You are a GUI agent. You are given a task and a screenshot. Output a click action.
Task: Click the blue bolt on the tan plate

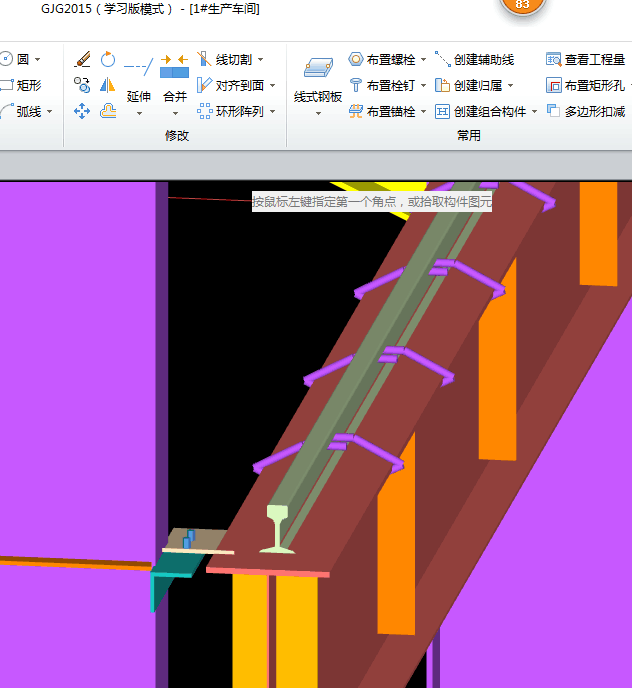pos(189,539)
